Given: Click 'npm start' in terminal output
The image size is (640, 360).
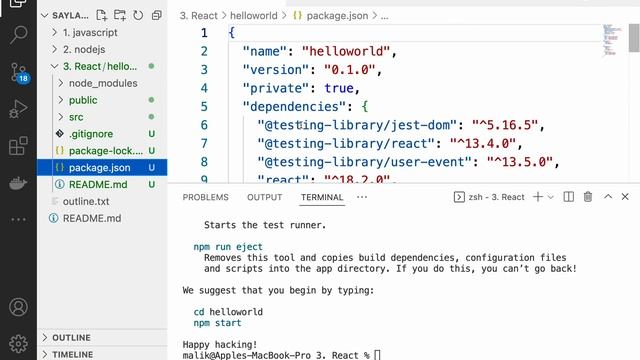Looking at the screenshot, I should pos(217,323).
